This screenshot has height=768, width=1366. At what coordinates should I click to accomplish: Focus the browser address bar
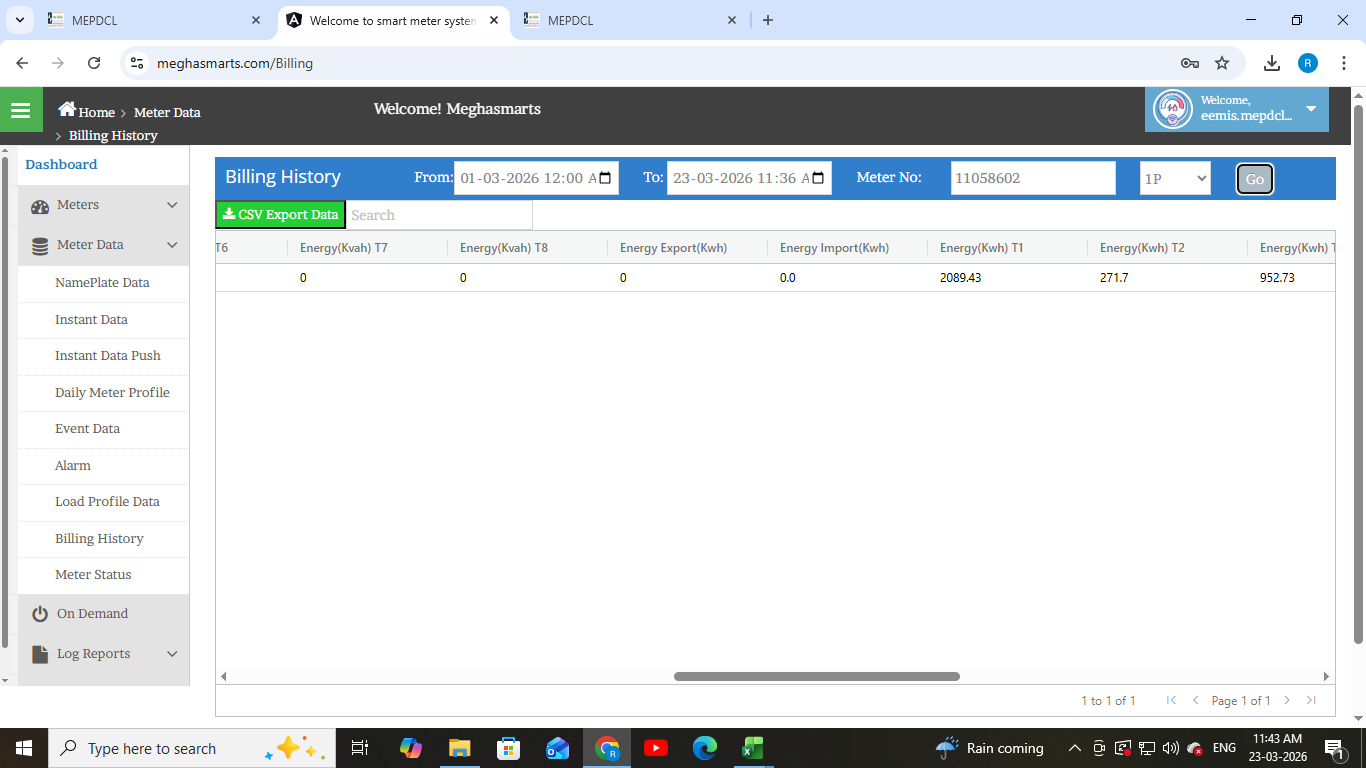coord(660,63)
